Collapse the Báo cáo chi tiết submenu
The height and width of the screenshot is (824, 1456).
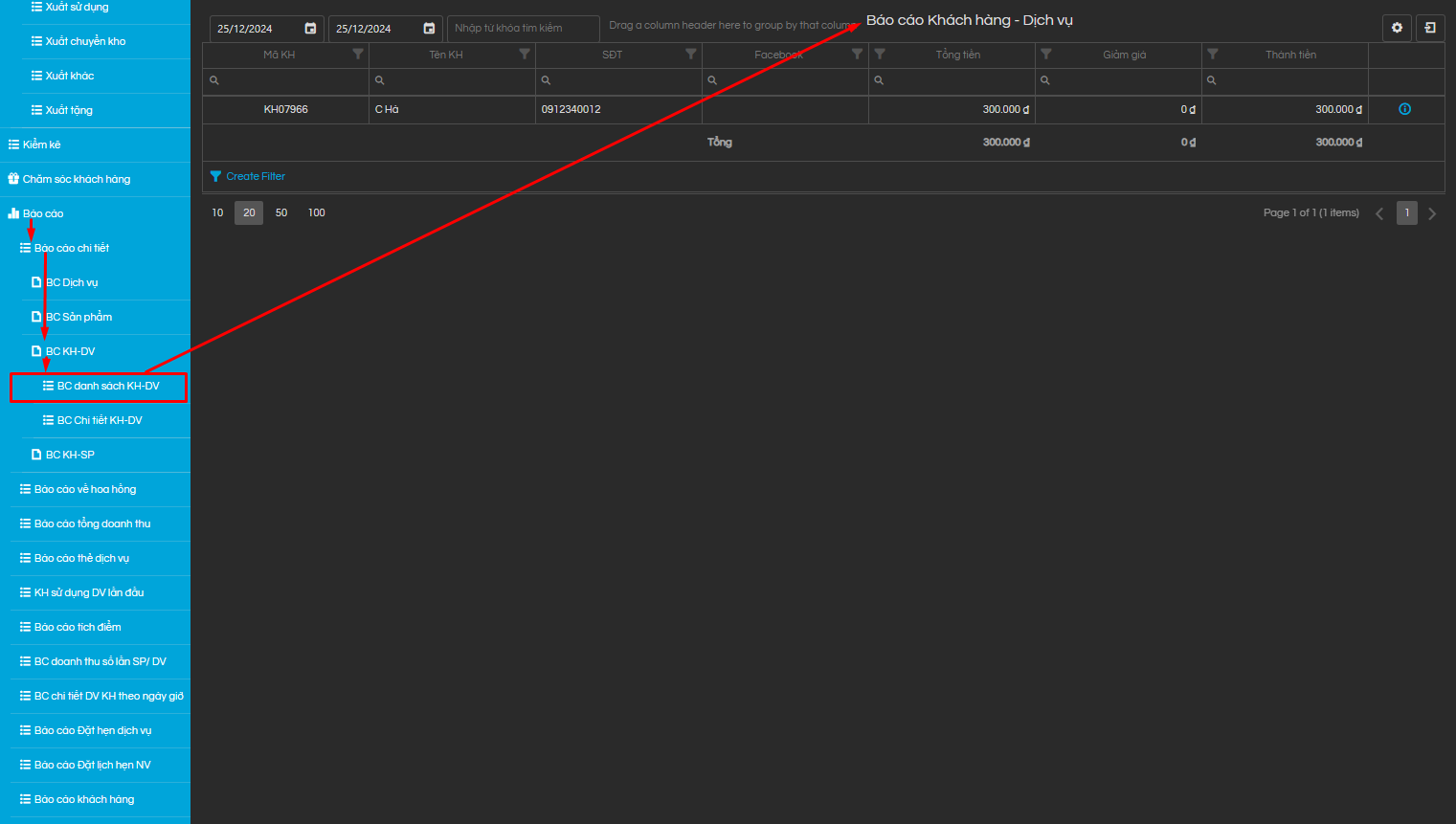tap(72, 248)
